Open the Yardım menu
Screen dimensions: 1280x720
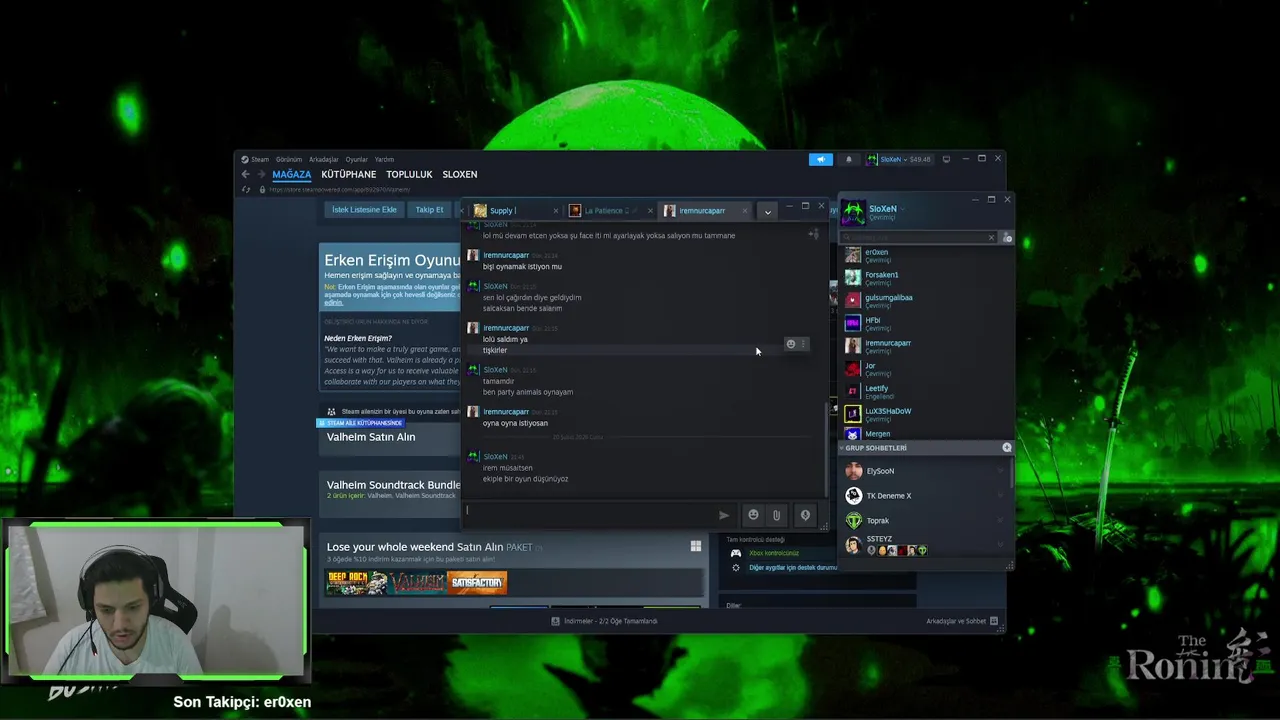(x=384, y=159)
